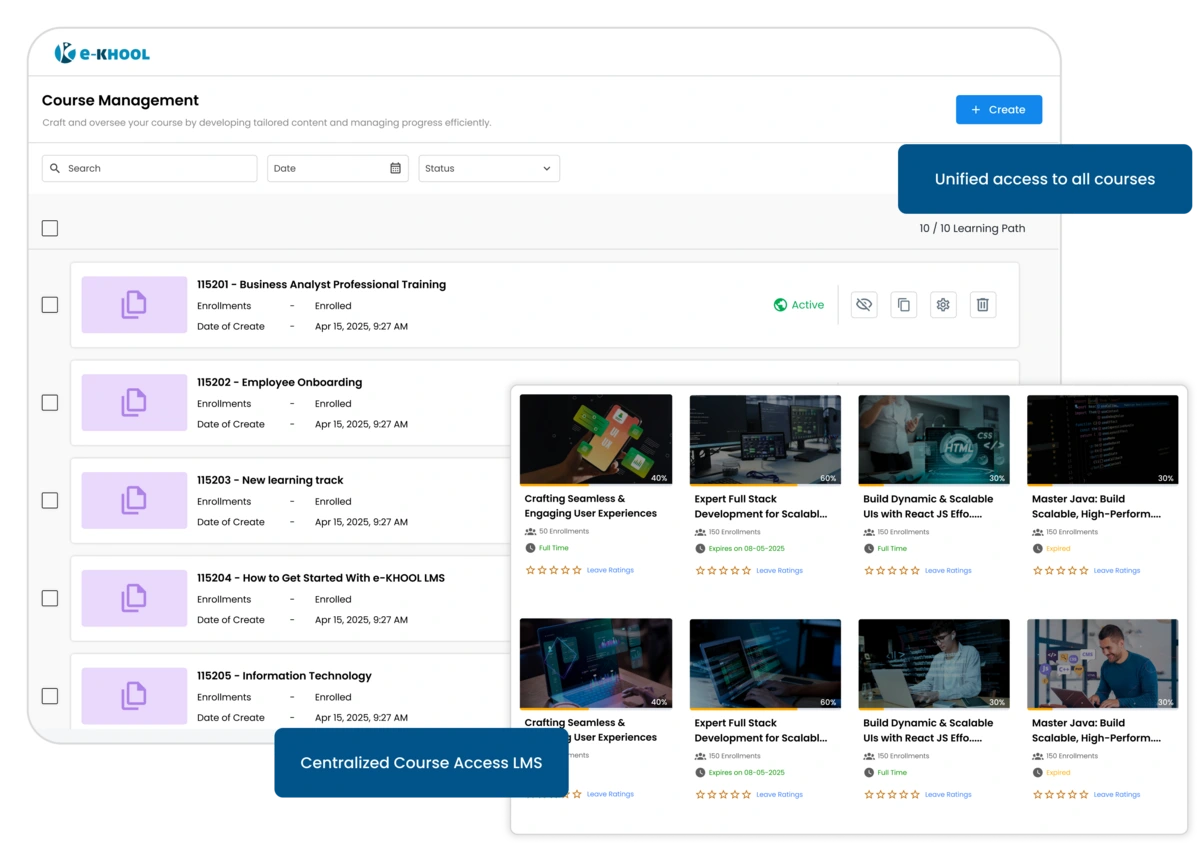Select the checkbox for course 115203 New learning track
Image resolution: width=1200 pixels, height=847 pixels.
coord(49,500)
